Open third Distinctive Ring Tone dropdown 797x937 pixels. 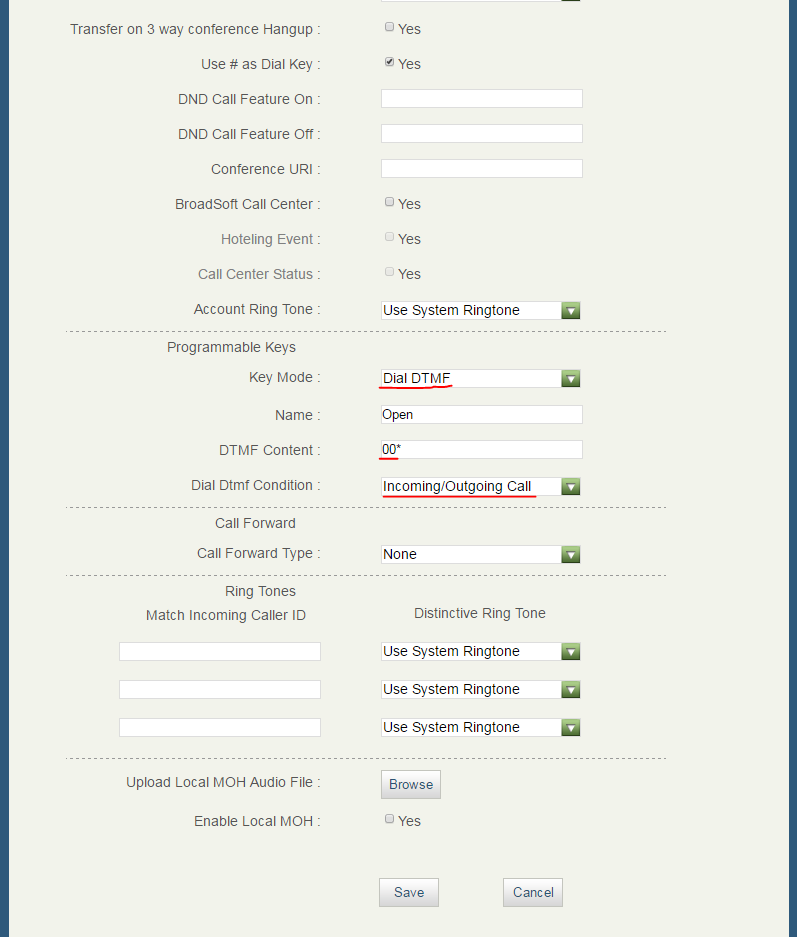click(x=481, y=727)
